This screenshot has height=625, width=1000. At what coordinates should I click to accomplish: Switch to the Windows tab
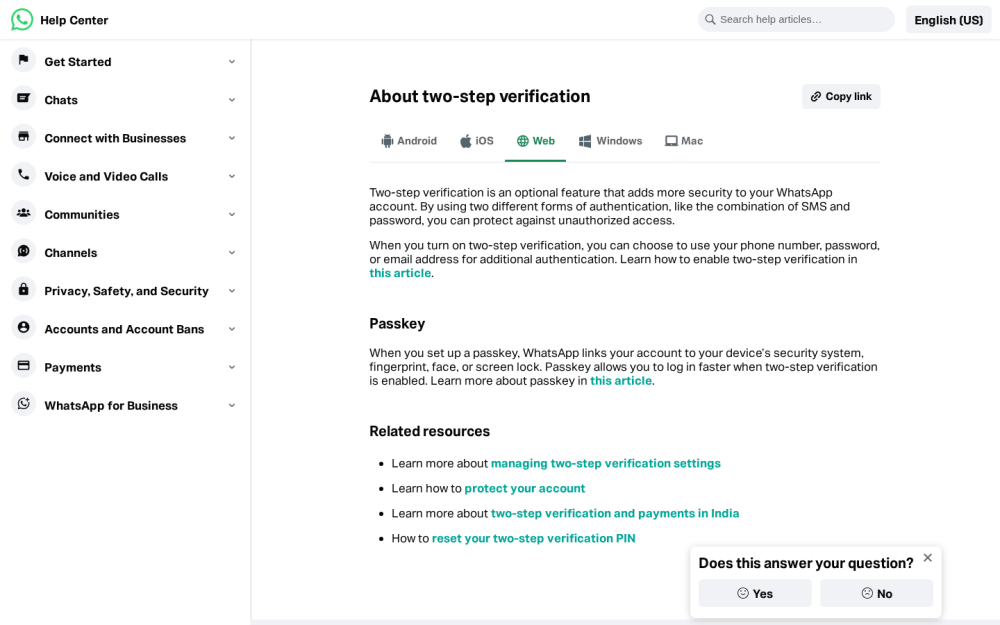610,141
